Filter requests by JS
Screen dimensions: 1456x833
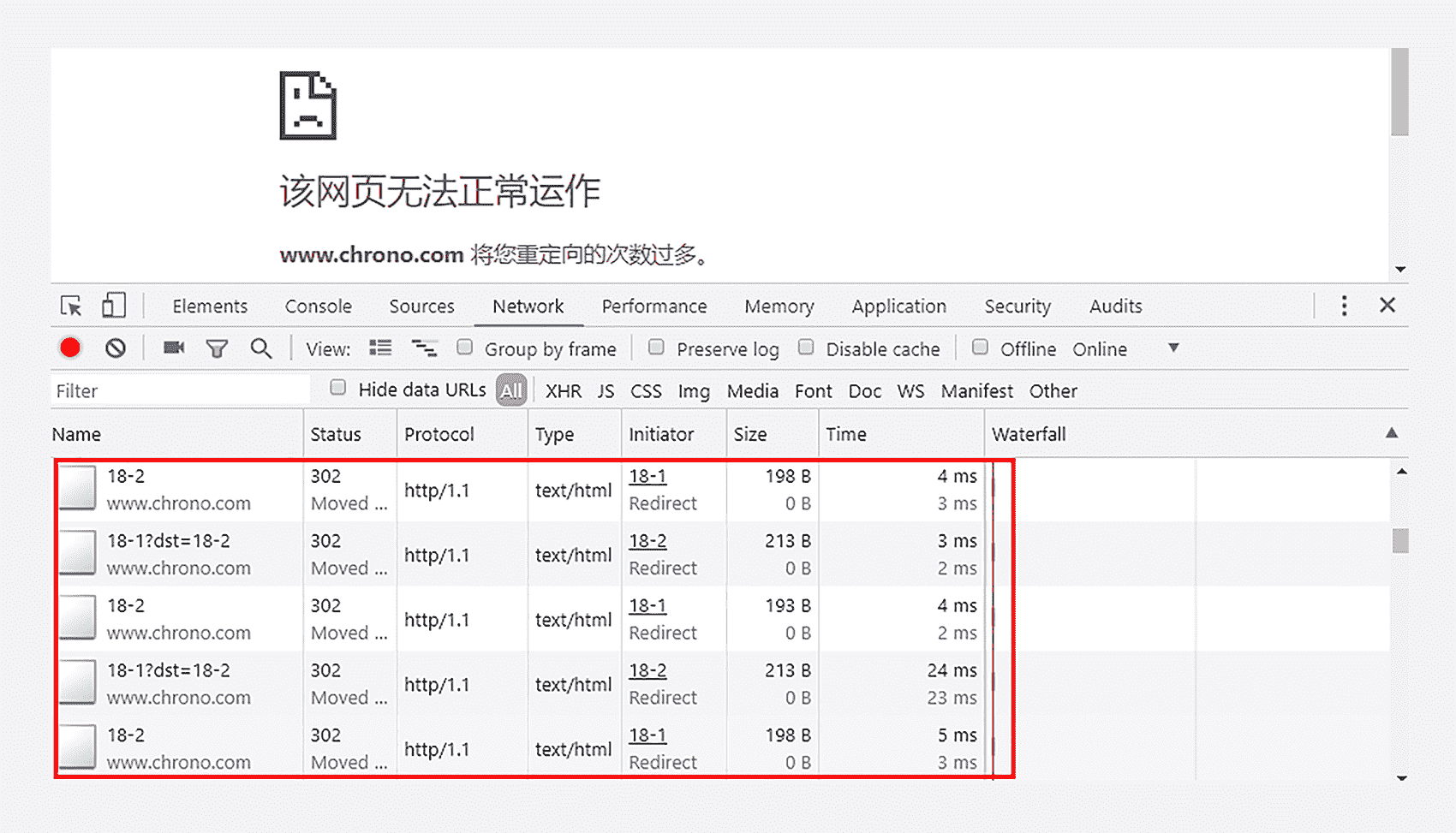pos(606,391)
